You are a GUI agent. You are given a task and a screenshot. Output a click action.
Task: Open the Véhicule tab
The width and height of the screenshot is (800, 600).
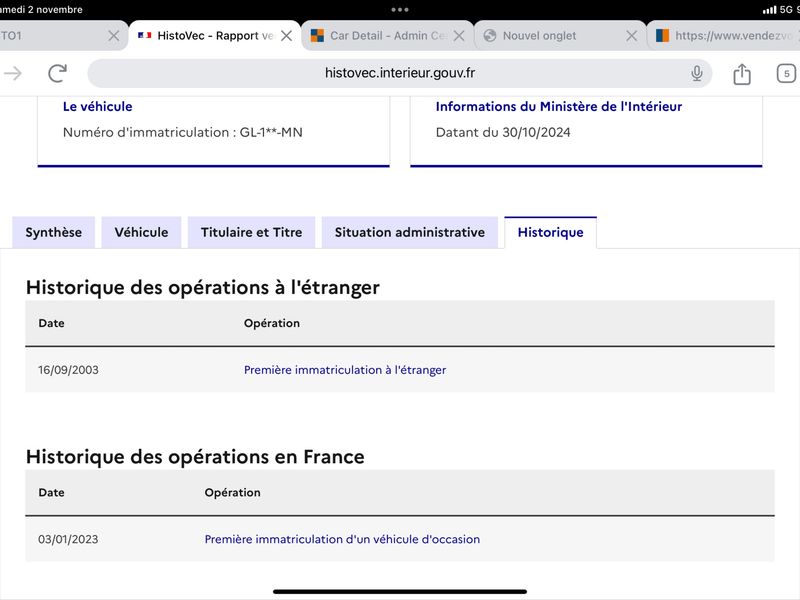coord(141,233)
